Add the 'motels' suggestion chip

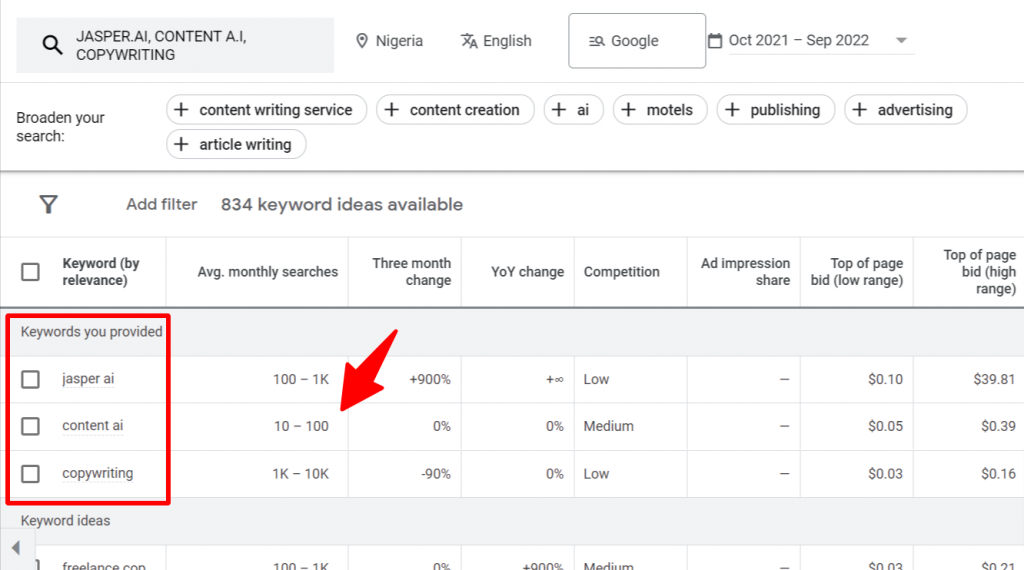coord(660,110)
